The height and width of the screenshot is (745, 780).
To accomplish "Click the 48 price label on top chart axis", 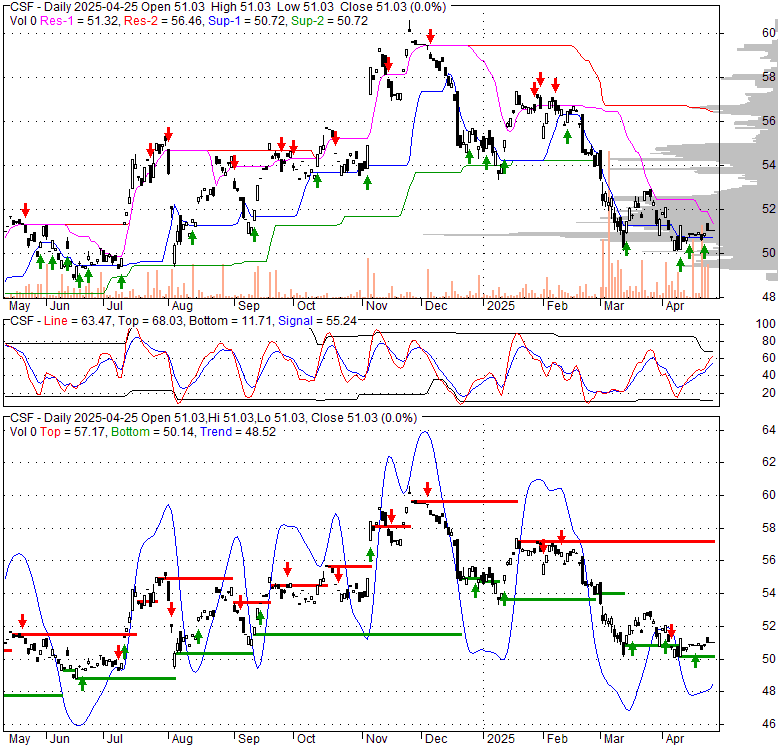I will pyautogui.click(x=769, y=297).
